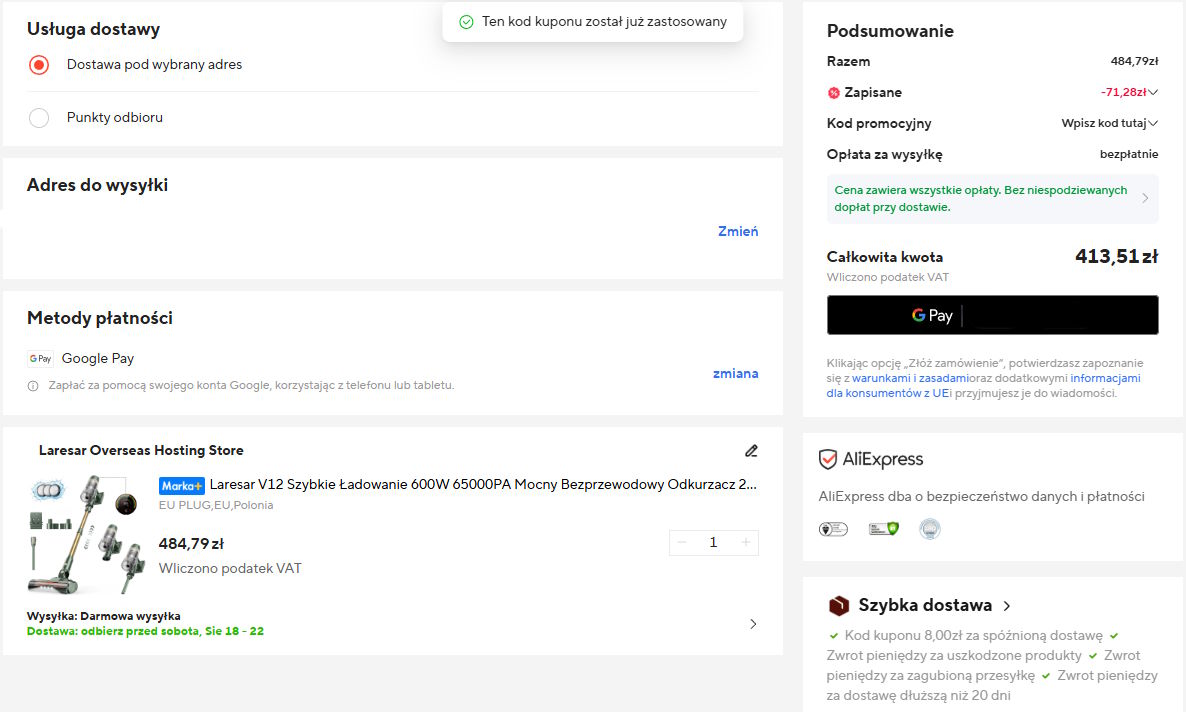
Task: Open the 'Cena zawiera wszystkie opłaty' notice
Action: pyautogui.click(x=992, y=199)
